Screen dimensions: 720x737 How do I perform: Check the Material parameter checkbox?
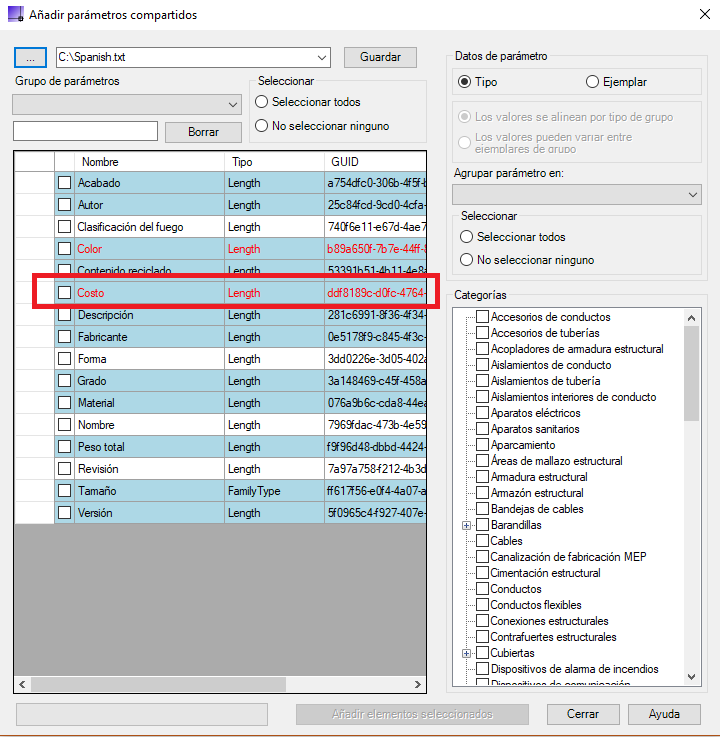coord(64,403)
